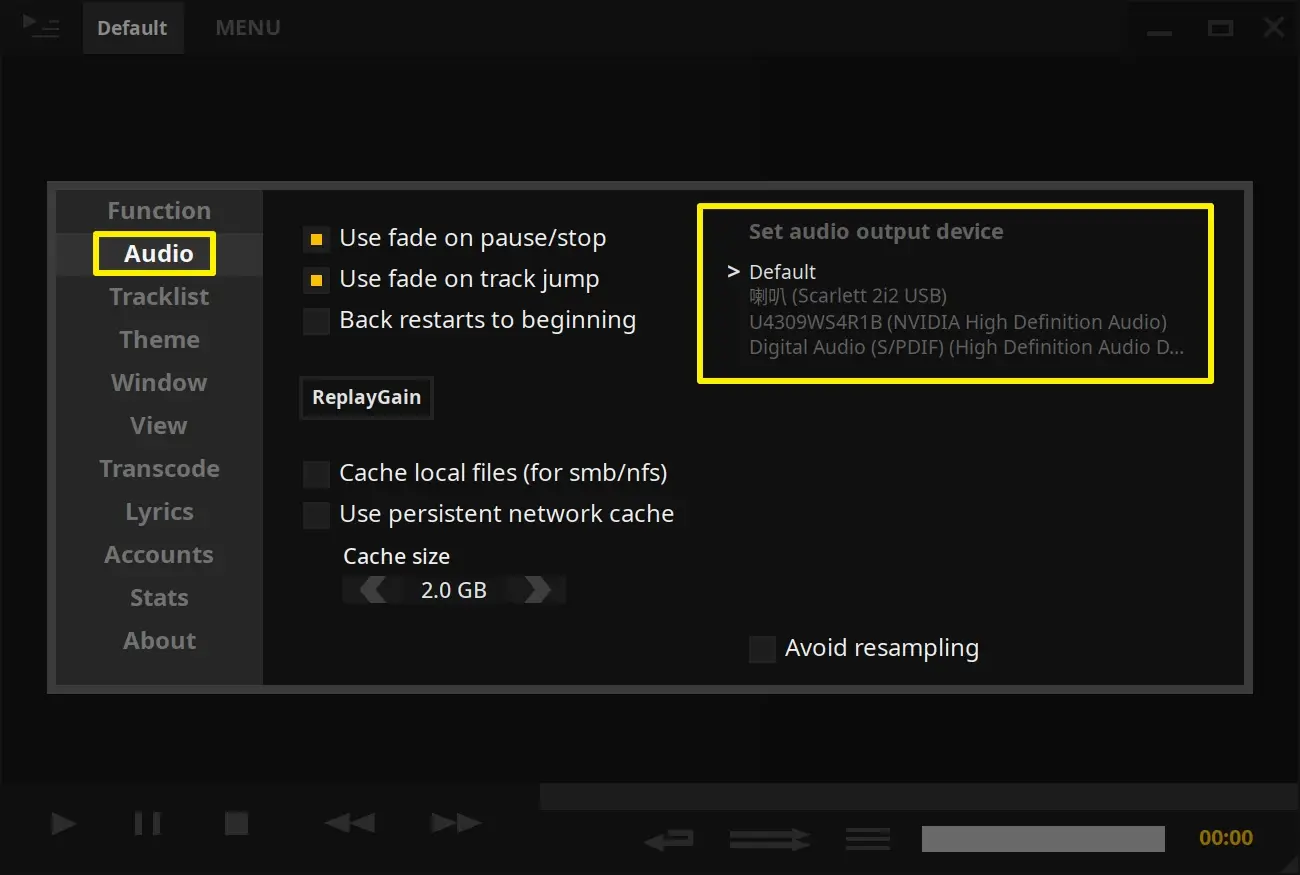Open the MENU item in the top bar
Image resolution: width=1300 pixels, height=875 pixels.
coord(248,28)
